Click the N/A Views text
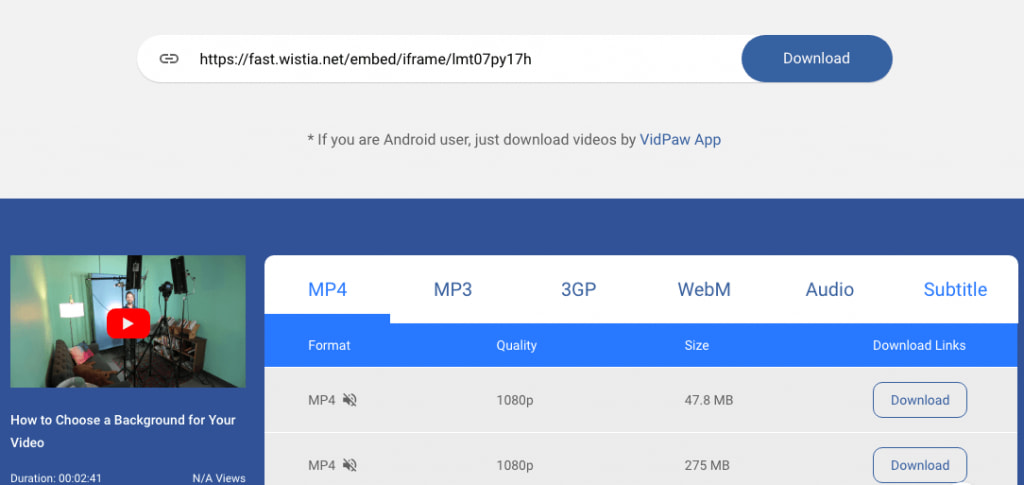Viewport: 1024px width, 485px height. point(219,478)
